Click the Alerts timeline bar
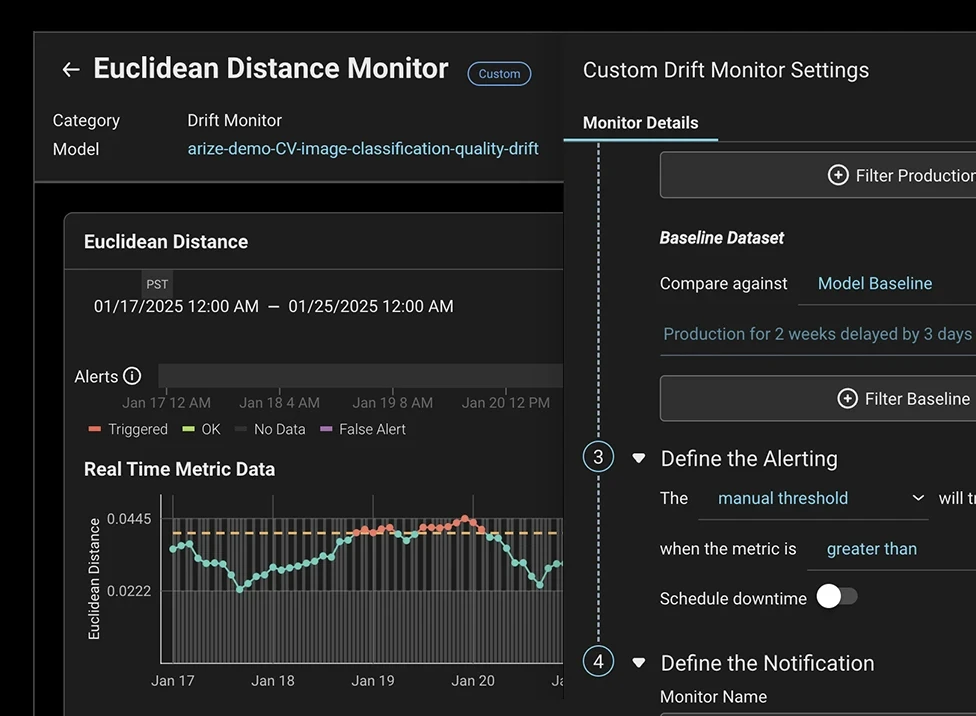This screenshot has height=716, width=976. tap(360, 376)
